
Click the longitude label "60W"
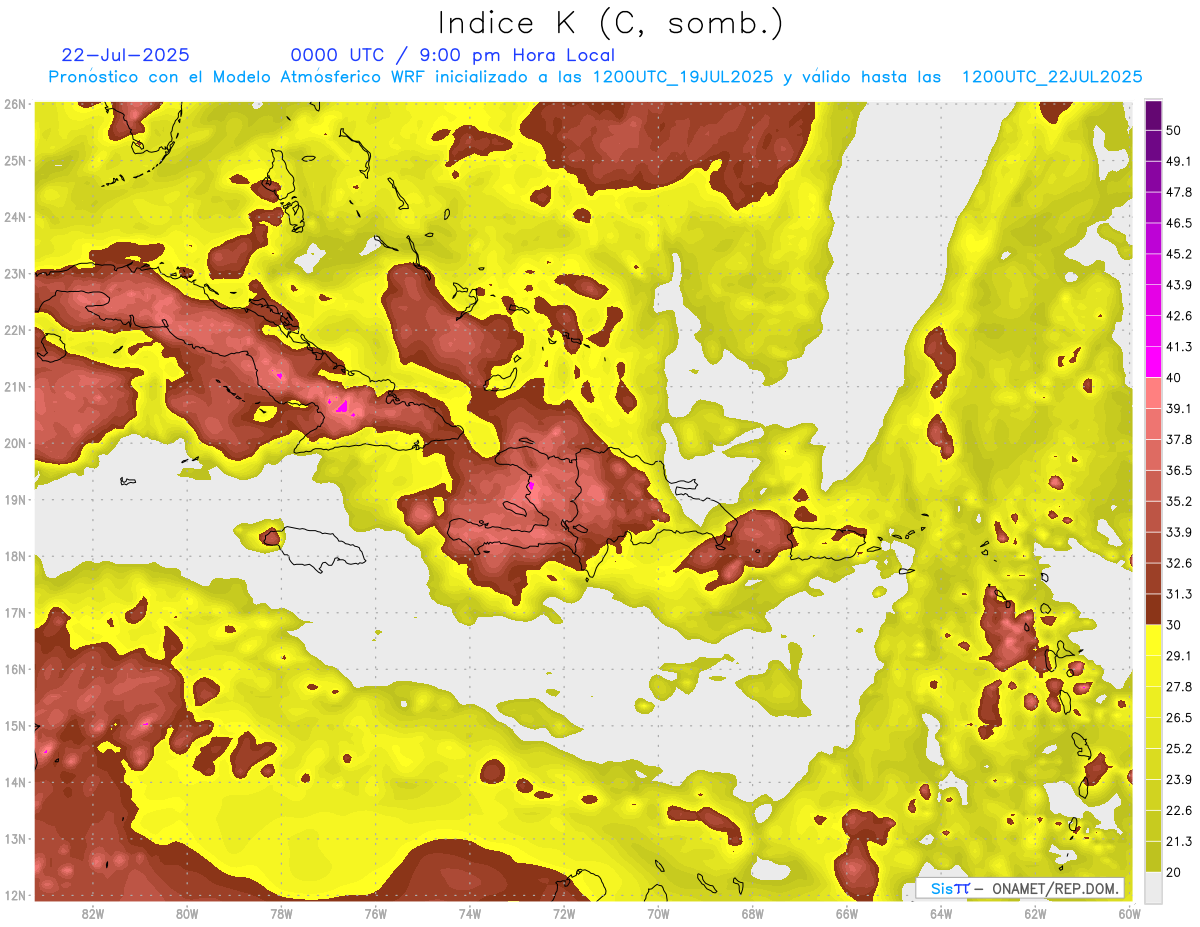tap(1129, 913)
